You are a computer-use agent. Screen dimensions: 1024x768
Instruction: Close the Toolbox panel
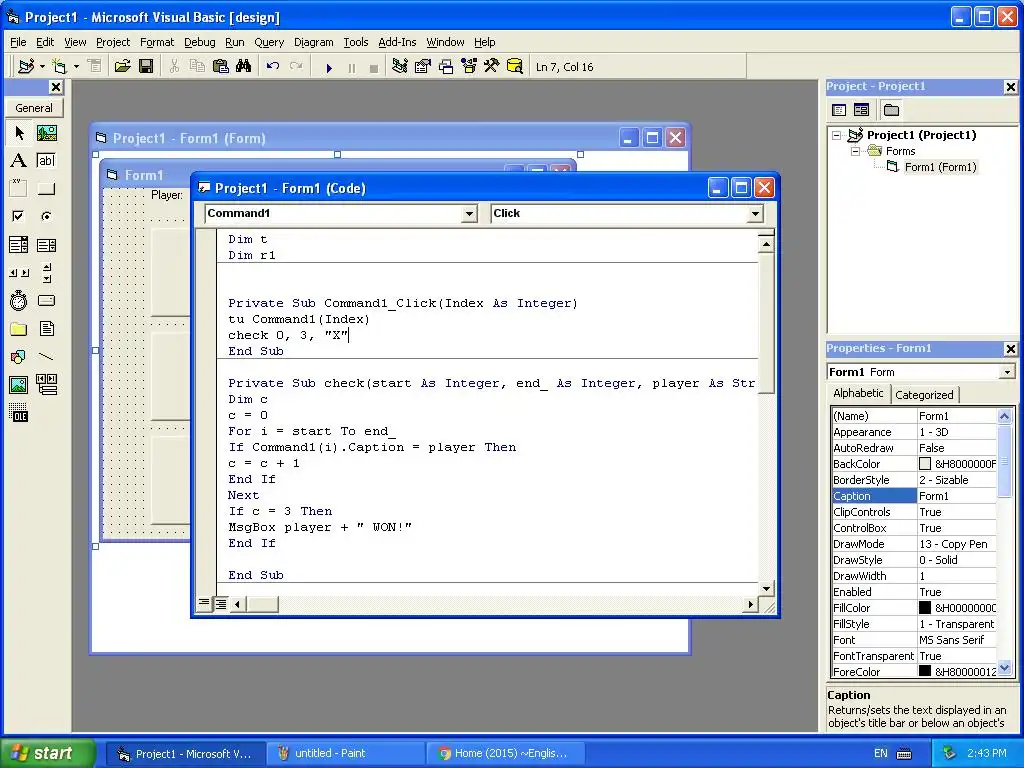pyautogui.click(x=56, y=87)
